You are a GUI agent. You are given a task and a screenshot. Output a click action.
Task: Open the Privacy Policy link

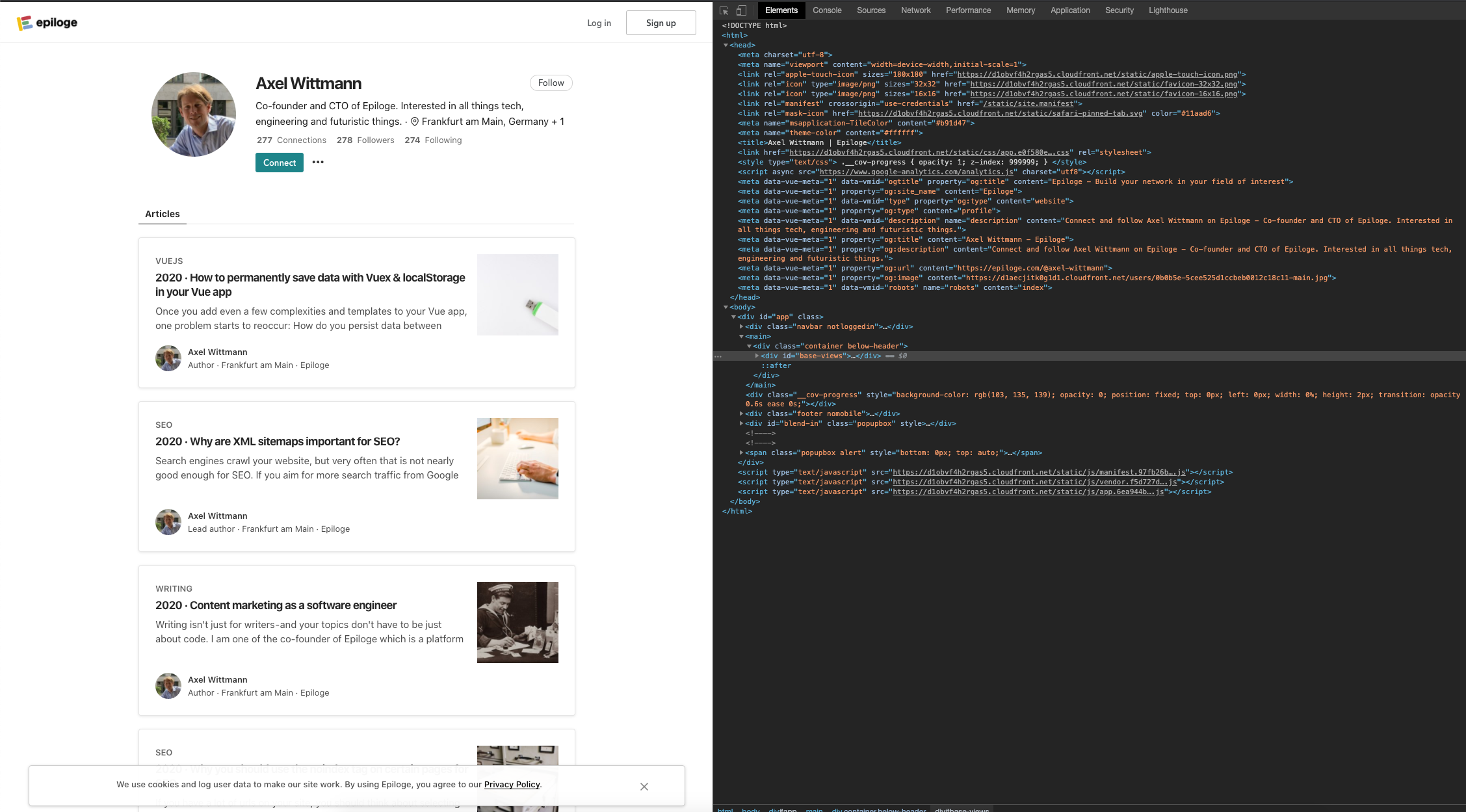point(512,784)
